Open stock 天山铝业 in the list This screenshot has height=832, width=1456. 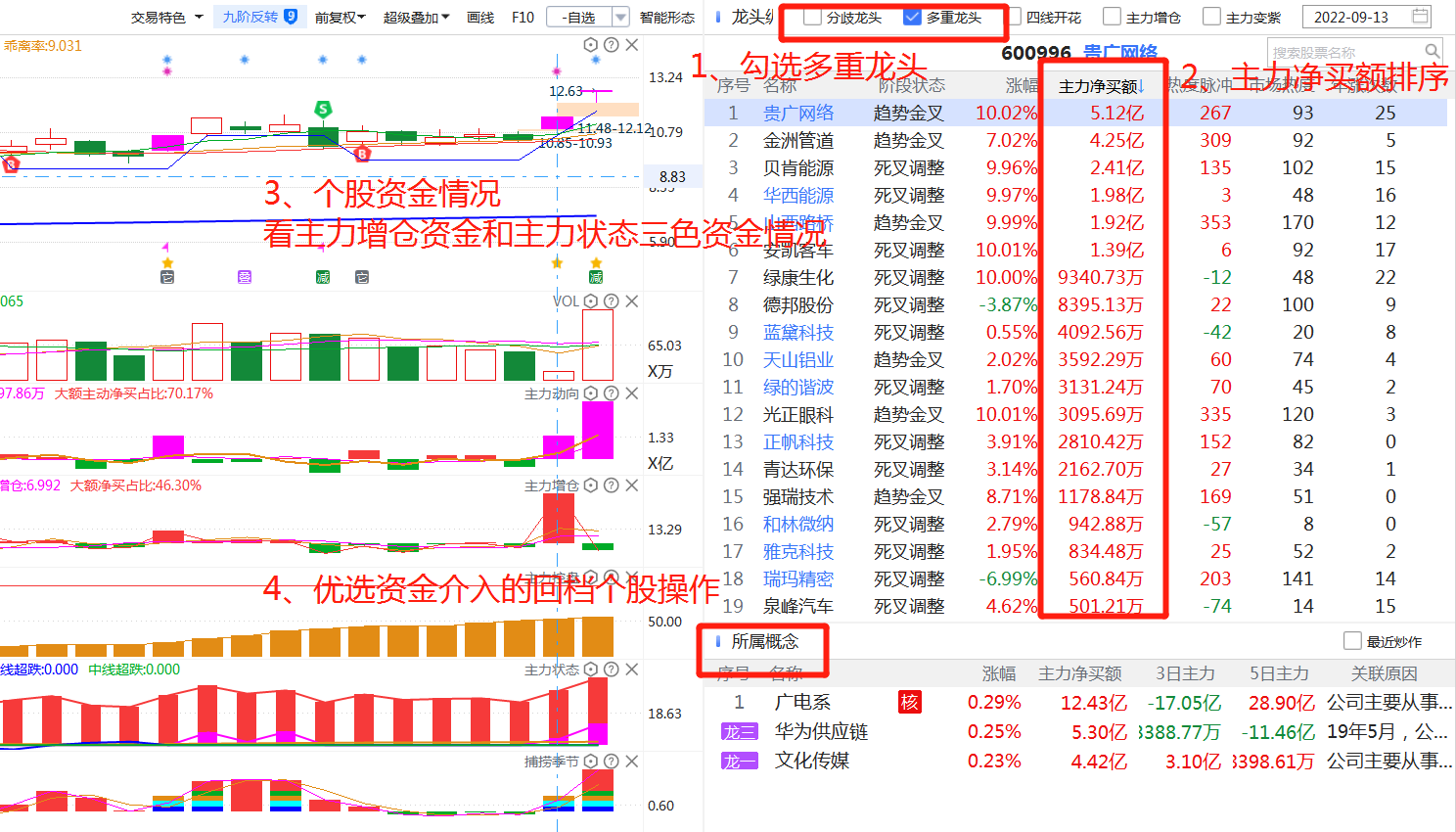click(x=798, y=359)
